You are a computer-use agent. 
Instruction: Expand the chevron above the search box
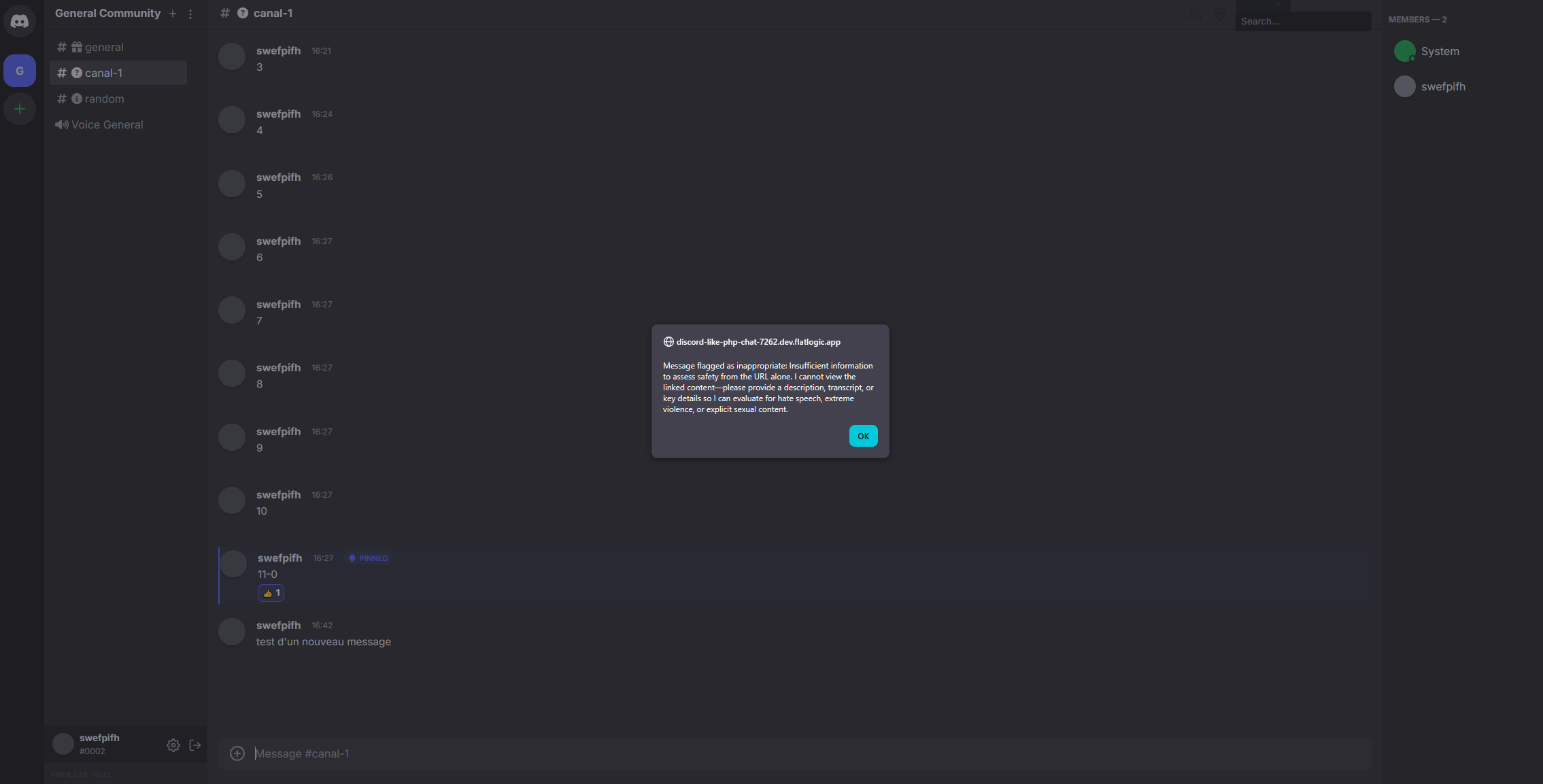coord(1277,4)
